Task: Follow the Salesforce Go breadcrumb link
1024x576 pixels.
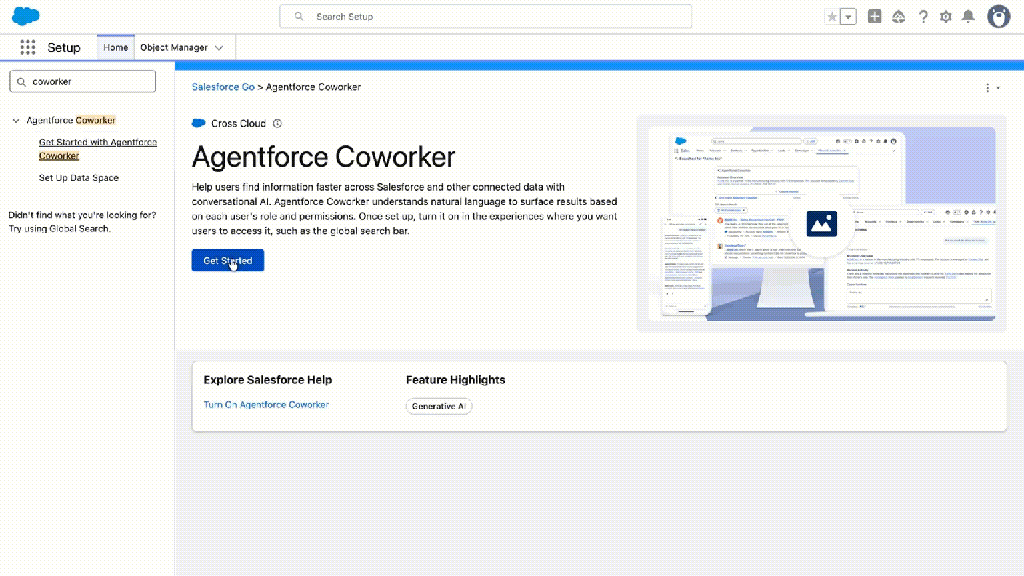Action: (x=223, y=87)
